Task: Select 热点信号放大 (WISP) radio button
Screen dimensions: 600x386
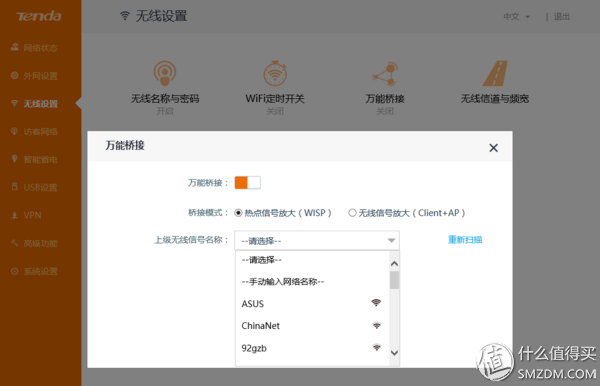Action: (x=238, y=213)
